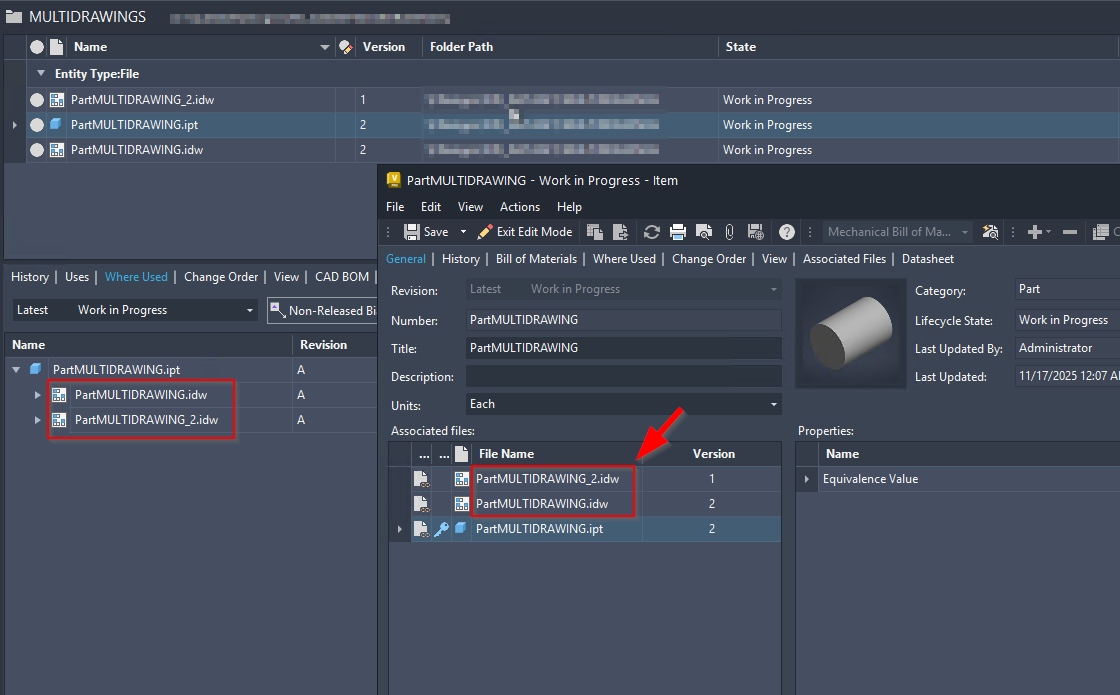Click the cylinder part thumbnail preview
The width and height of the screenshot is (1120, 695).
click(x=851, y=333)
